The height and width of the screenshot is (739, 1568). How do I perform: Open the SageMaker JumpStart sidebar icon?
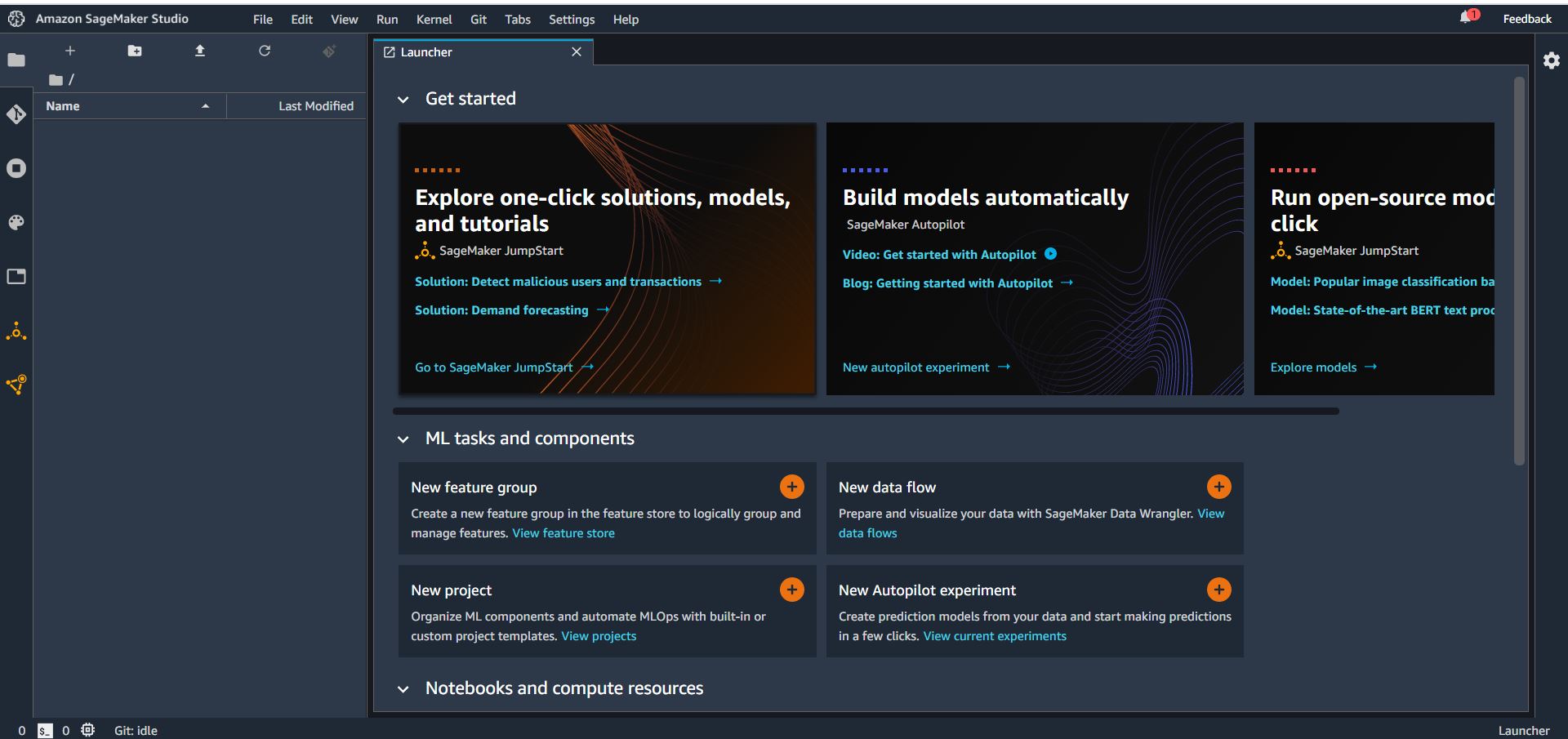[16, 331]
